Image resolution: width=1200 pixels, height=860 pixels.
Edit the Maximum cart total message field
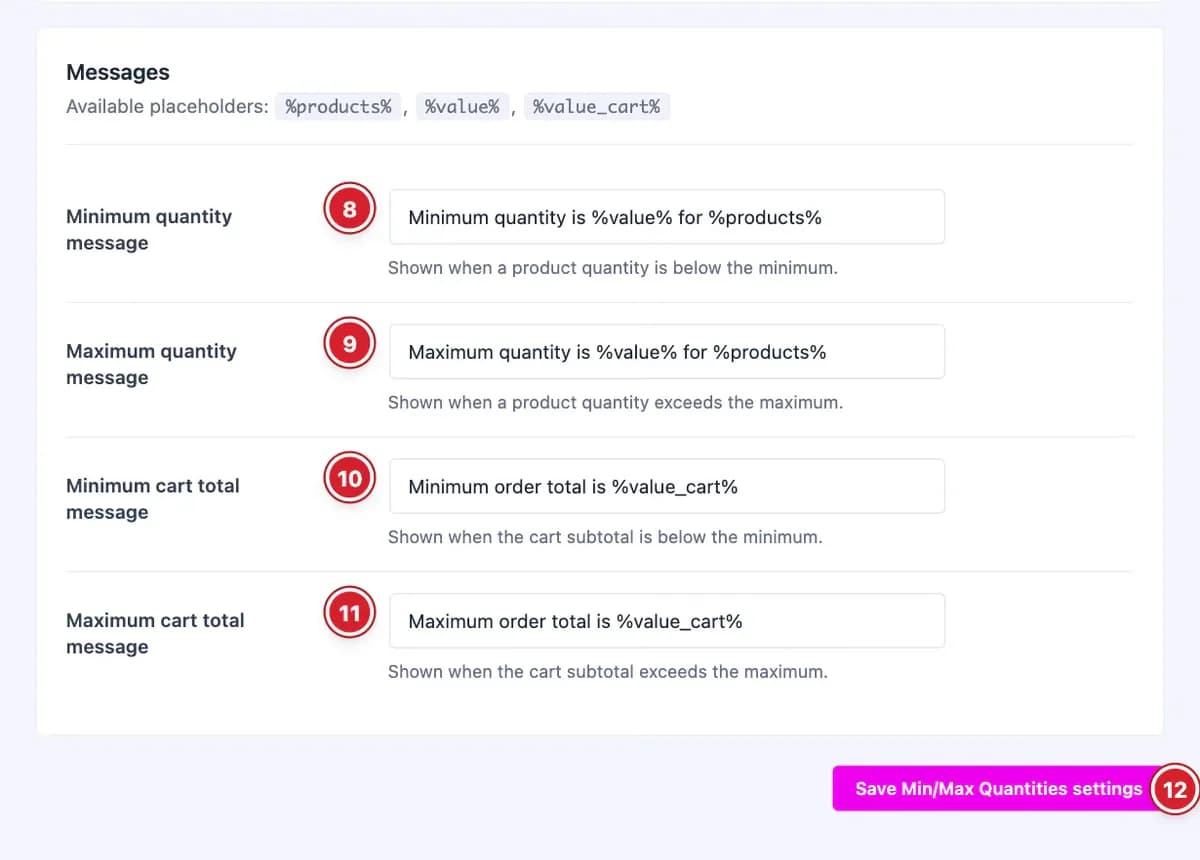click(x=667, y=621)
